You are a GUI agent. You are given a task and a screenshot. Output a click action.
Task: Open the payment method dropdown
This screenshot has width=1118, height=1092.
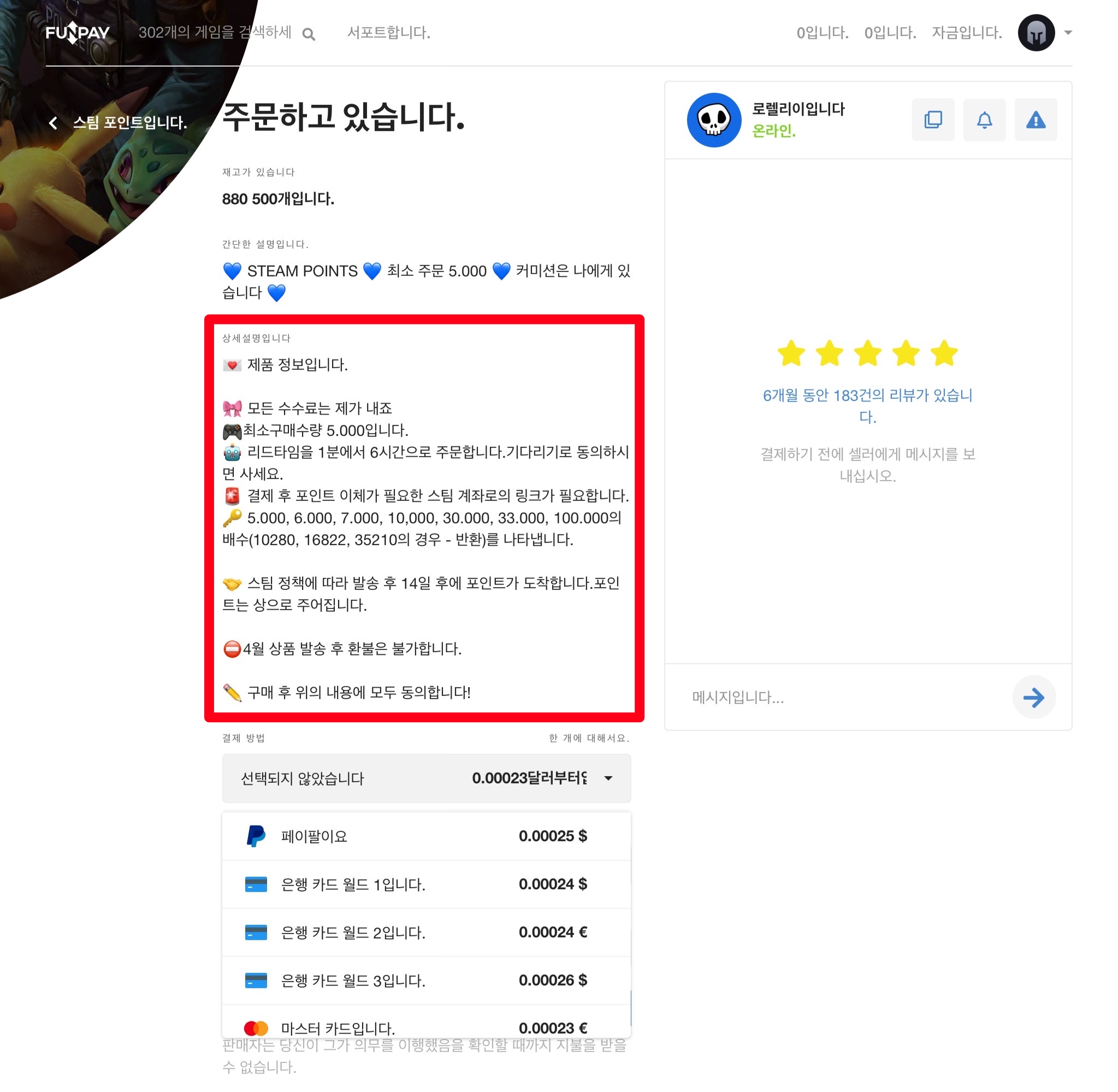pos(427,778)
